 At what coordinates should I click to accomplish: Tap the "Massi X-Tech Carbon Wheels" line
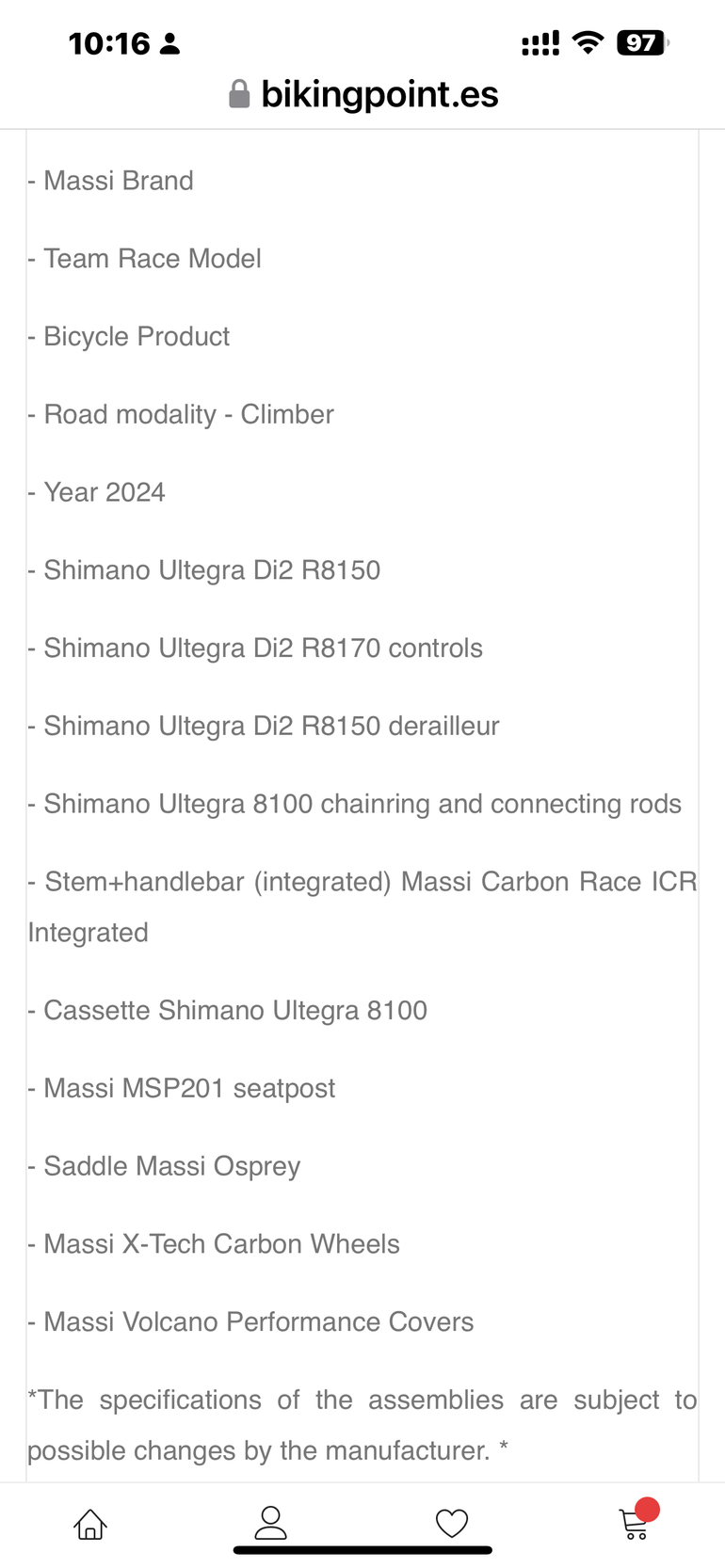(221, 1244)
